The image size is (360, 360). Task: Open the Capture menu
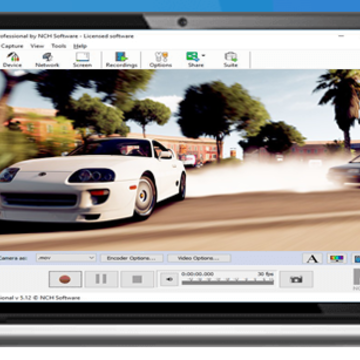[x=12, y=46]
